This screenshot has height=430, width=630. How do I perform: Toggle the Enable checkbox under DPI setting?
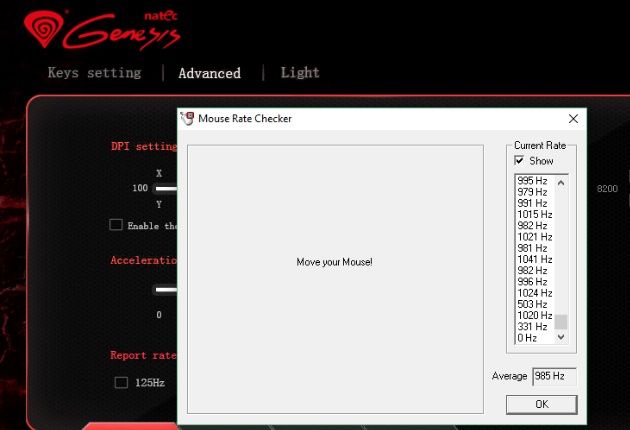point(116,225)
